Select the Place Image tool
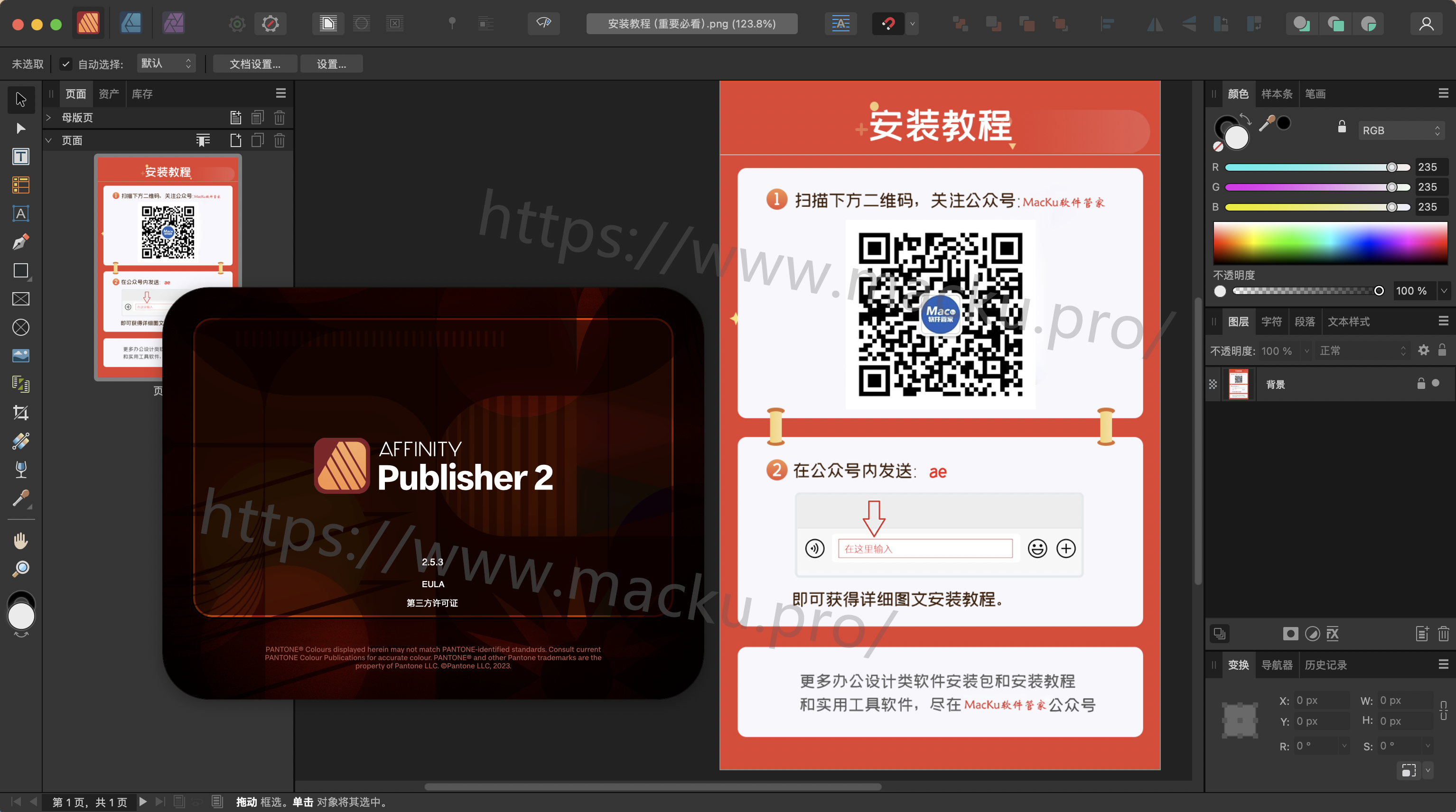Viewport: 1456px width, 812px height. tap(21, 355)
